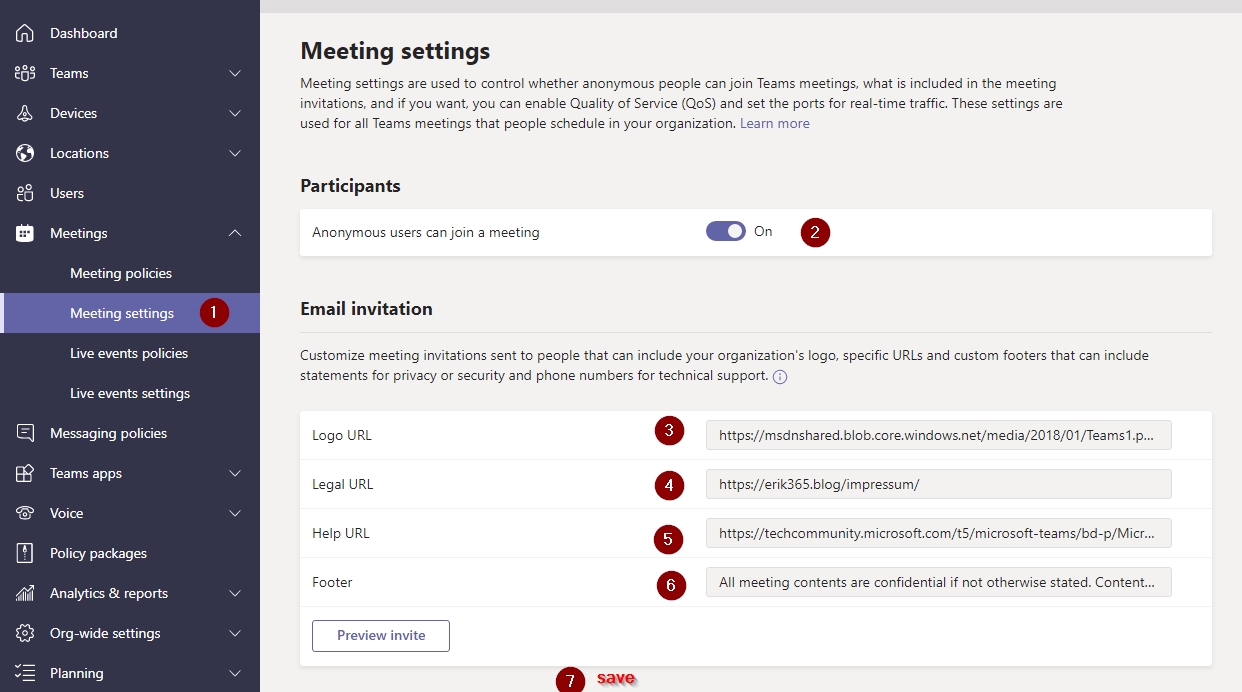1242x692 pixels.
Task: Expand the Planning menu chevron
Action: (235, 673)
